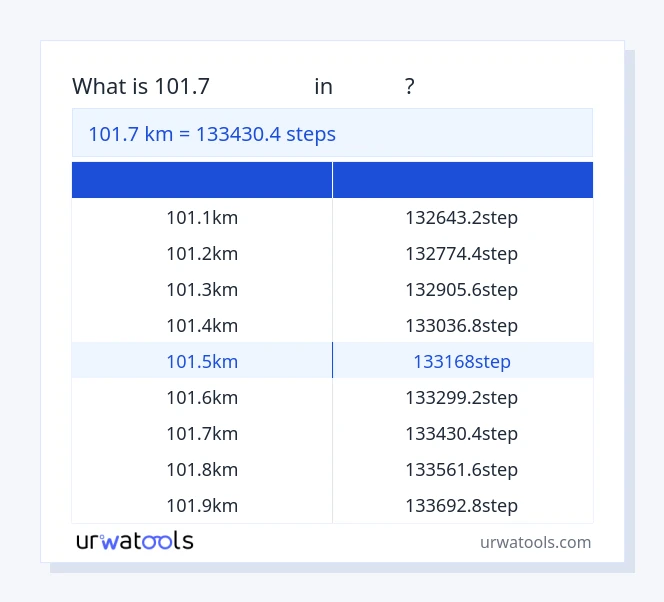Click the 132774.4step value

point(461,253)
